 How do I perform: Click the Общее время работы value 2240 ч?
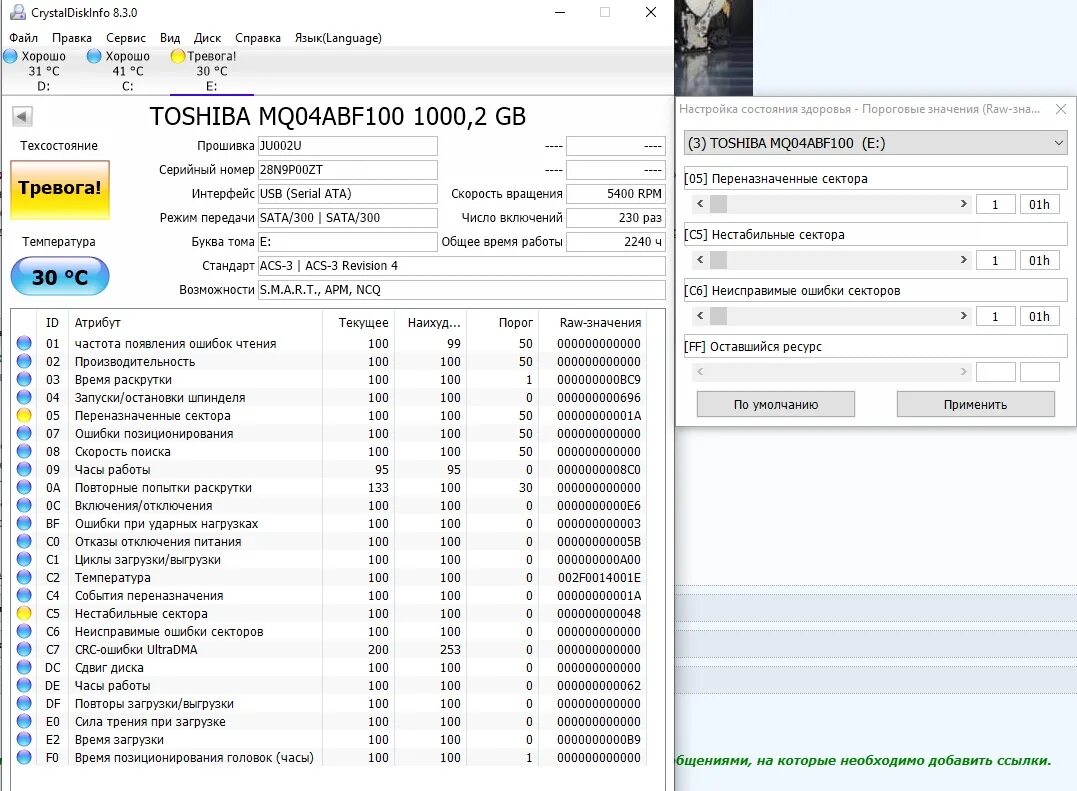[615, 242]
